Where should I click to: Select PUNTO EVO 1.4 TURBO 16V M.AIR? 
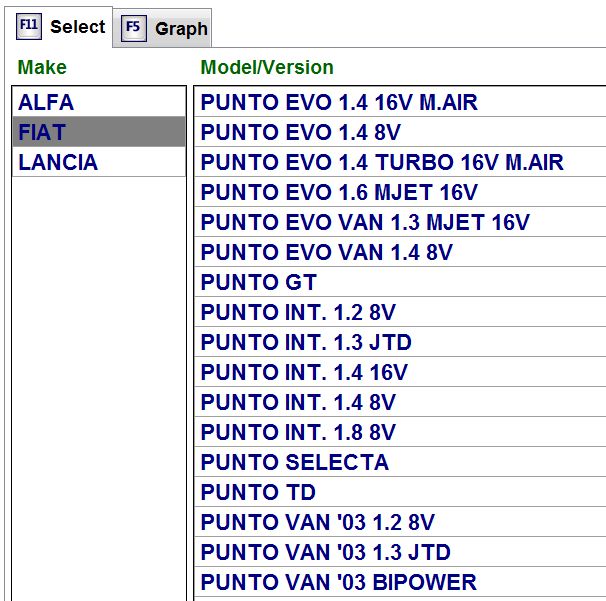(x=400, y=162)
